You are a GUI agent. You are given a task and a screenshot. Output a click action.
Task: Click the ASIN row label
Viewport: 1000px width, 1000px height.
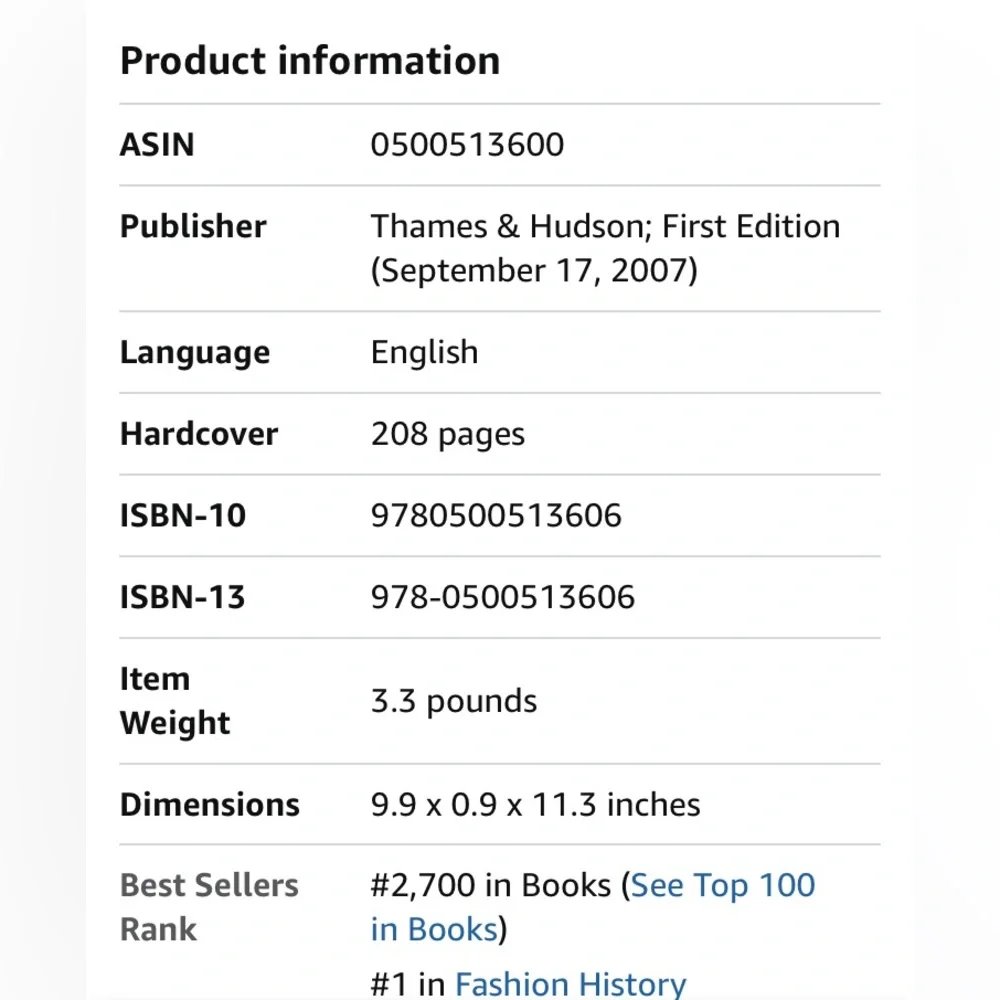(157, 145)
